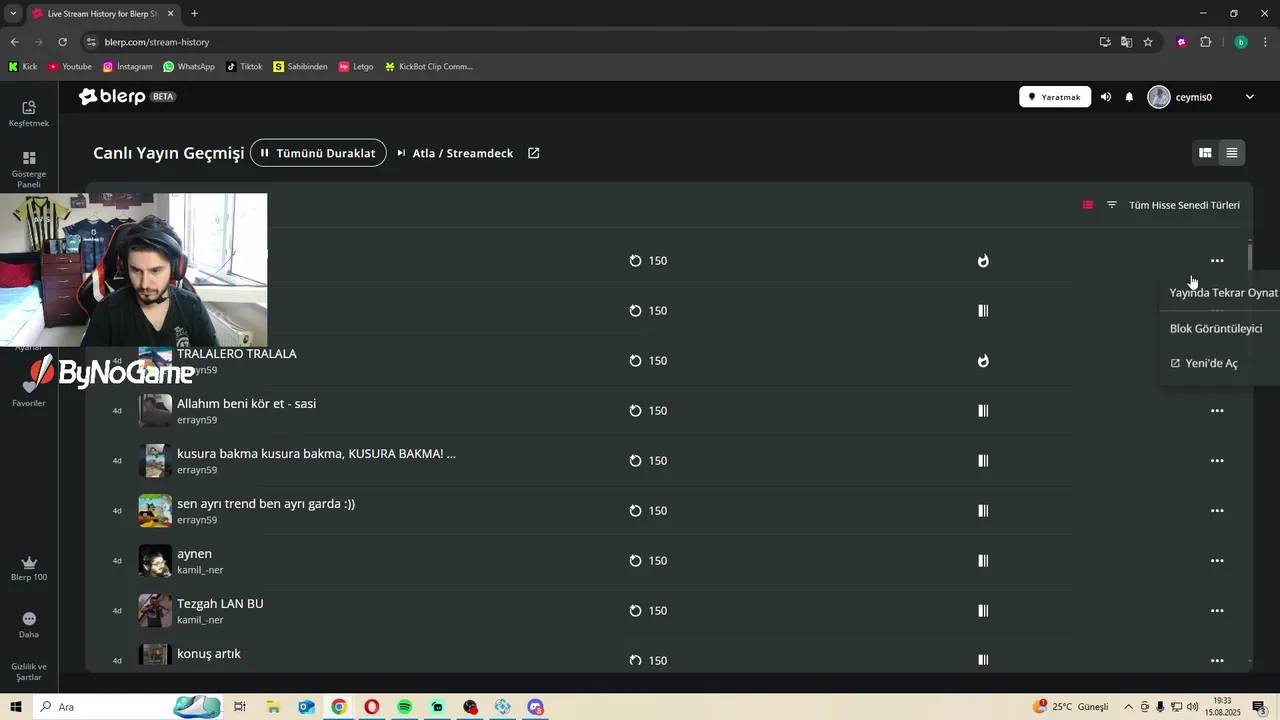Click bars icon on aynen row
The image size is (1280, 720).
(x=983, y=561)
